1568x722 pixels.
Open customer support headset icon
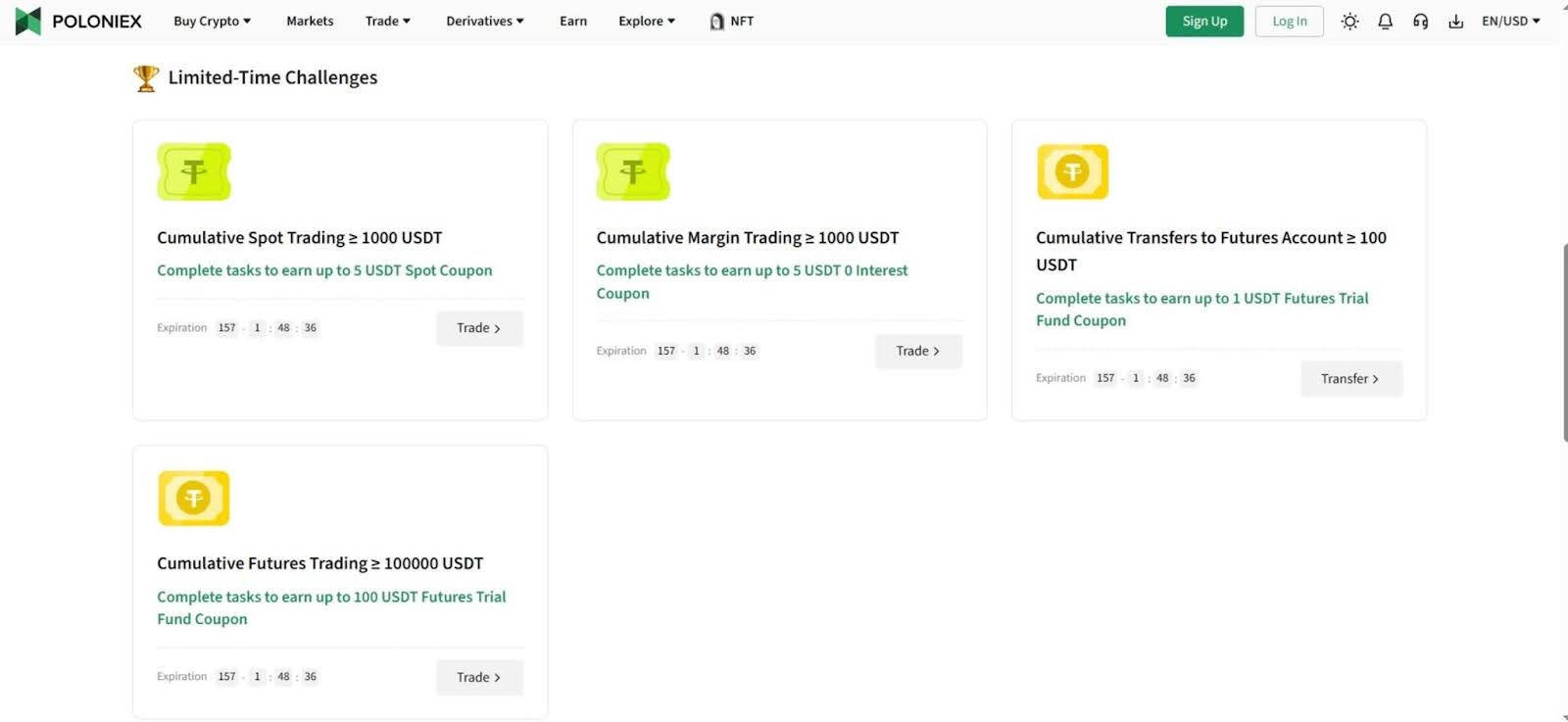pyautogui.click(x=1420, y=21)
